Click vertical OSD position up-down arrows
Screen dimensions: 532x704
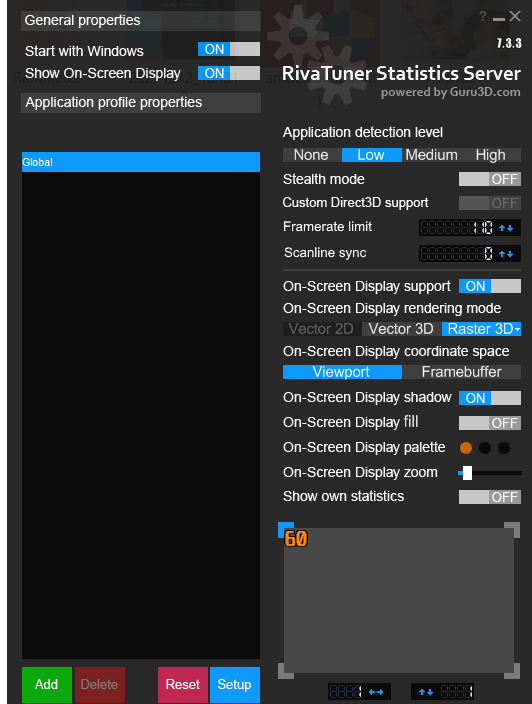tap(426, 692)
